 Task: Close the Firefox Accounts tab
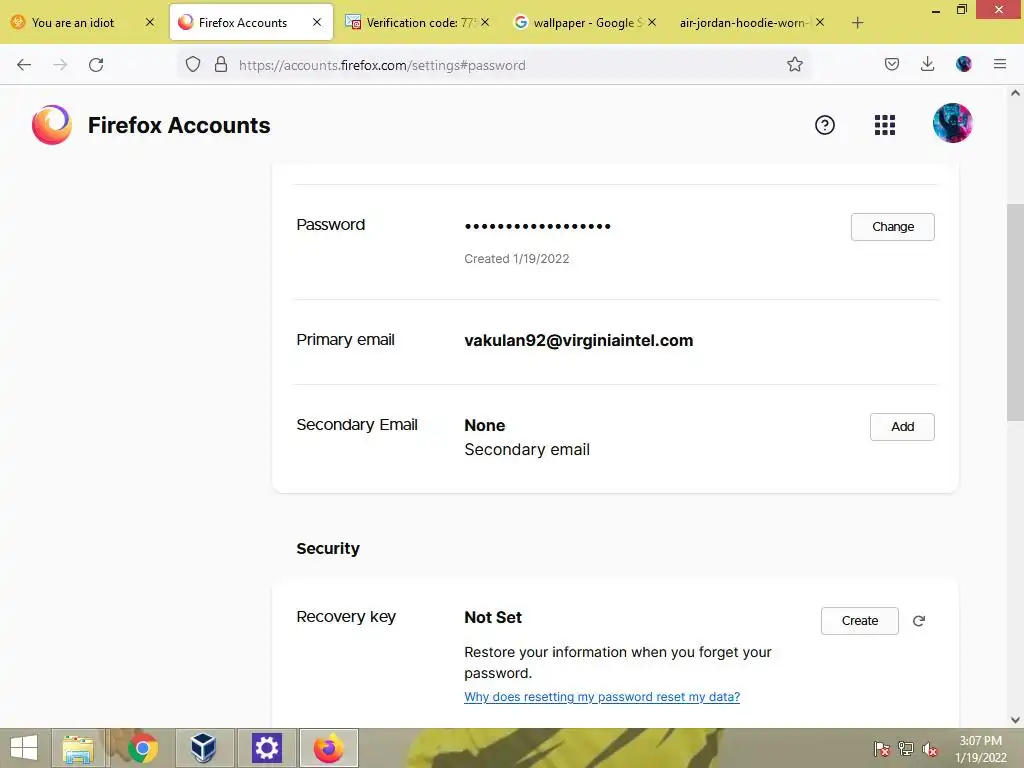tap(317, 22)
